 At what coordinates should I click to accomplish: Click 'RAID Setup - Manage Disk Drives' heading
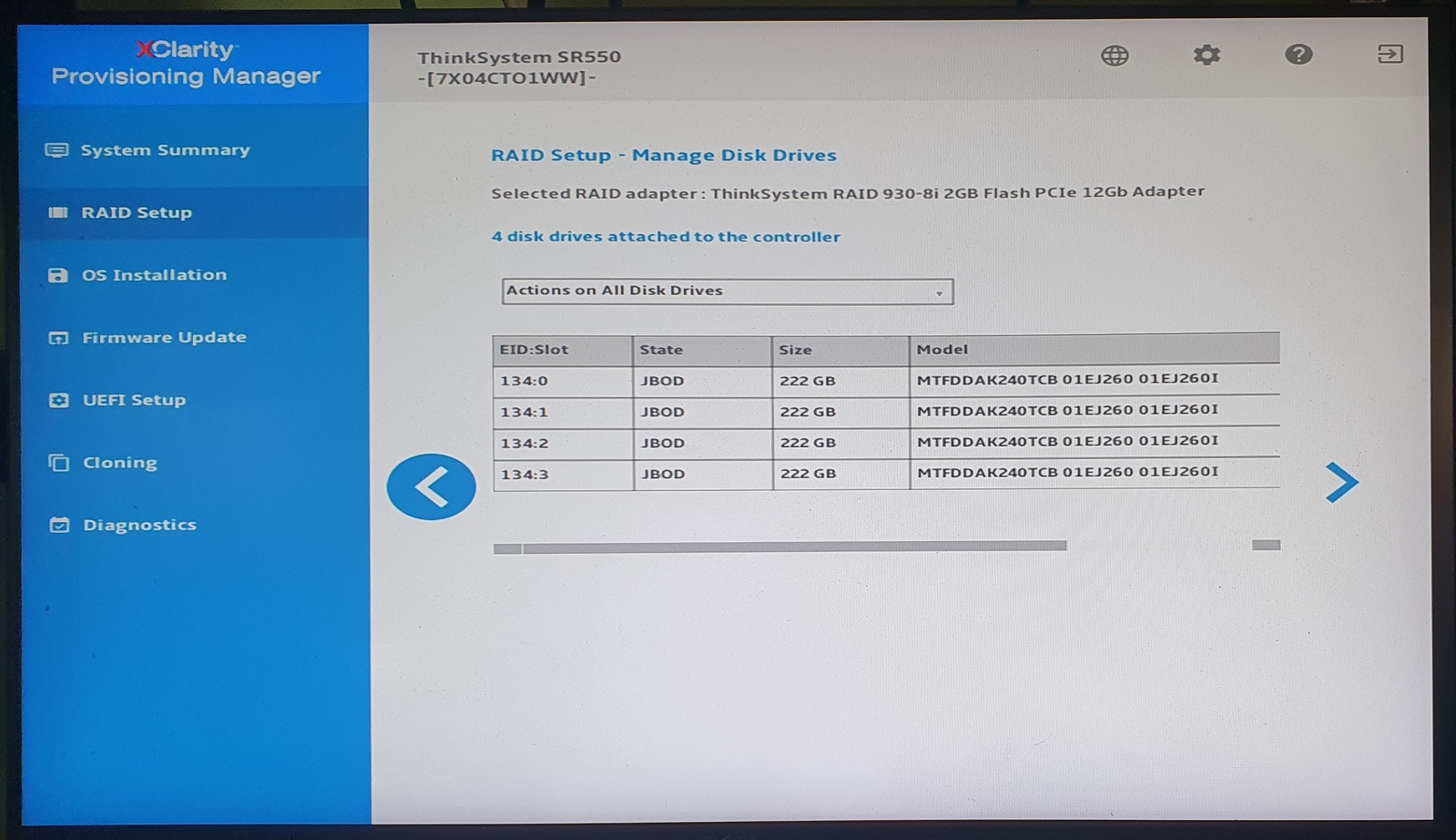point(664,156)
